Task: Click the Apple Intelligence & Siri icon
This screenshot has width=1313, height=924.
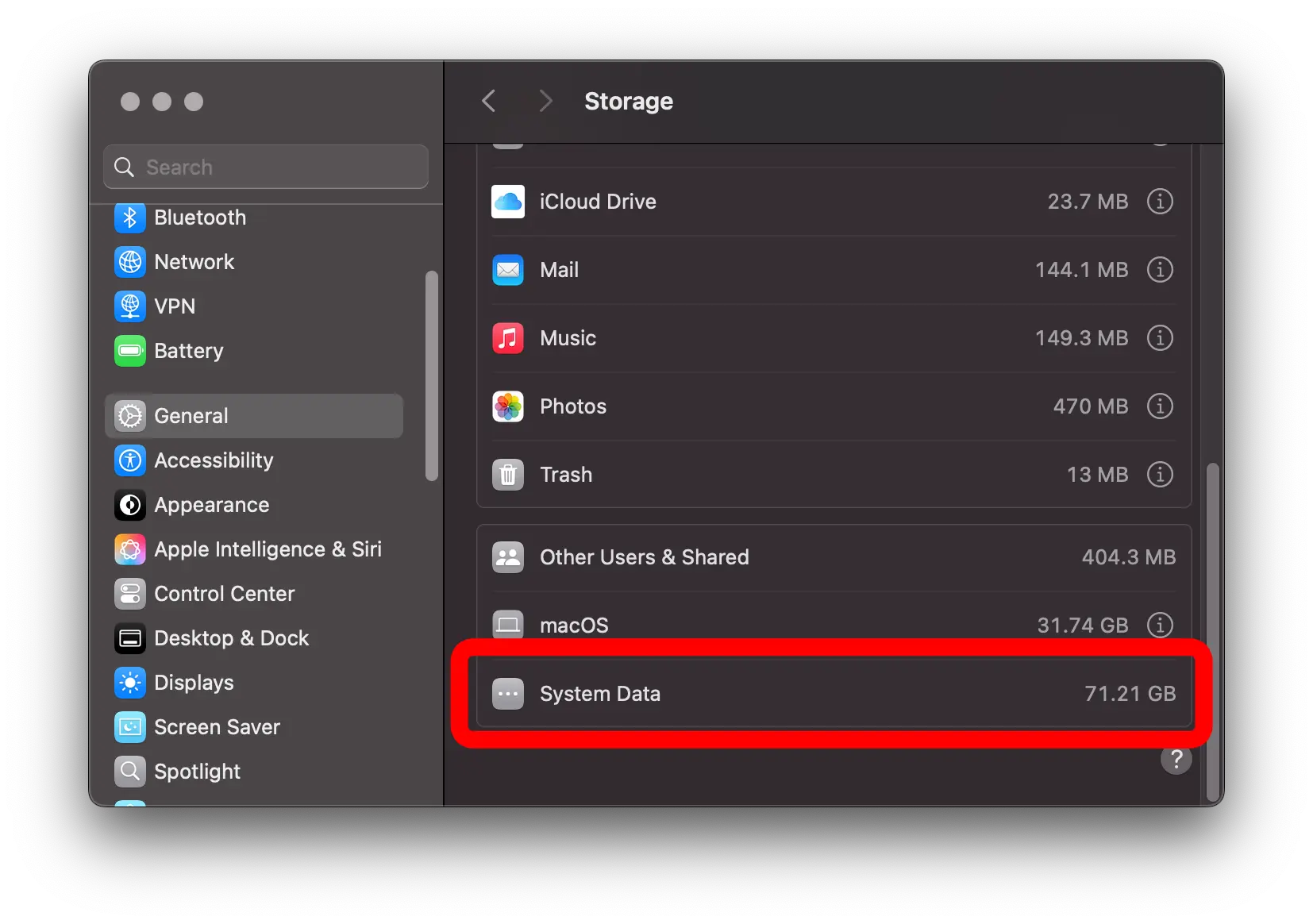Action: click(x=130, y=549)
